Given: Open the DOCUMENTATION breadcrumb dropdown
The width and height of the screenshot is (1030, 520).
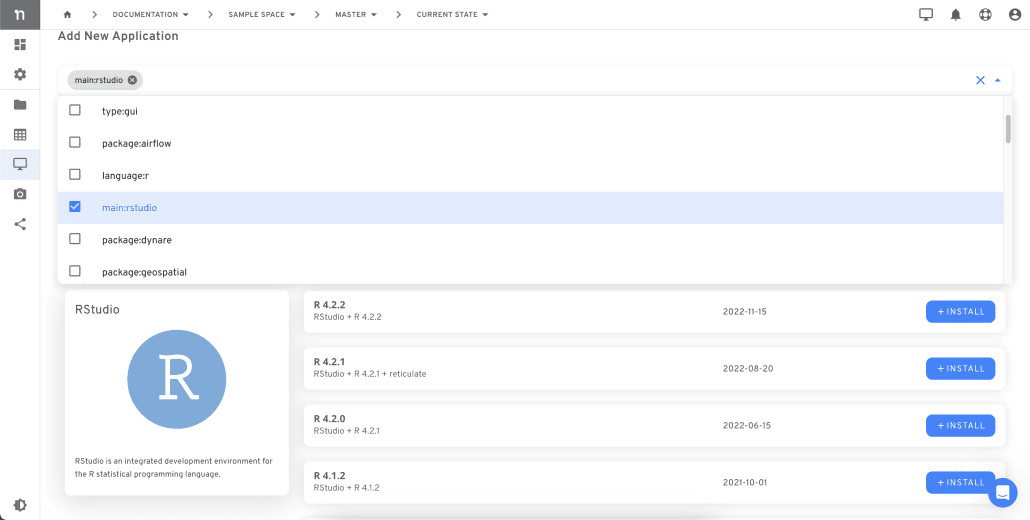Looking at the screenshot, I should click(x=150, y=14).
